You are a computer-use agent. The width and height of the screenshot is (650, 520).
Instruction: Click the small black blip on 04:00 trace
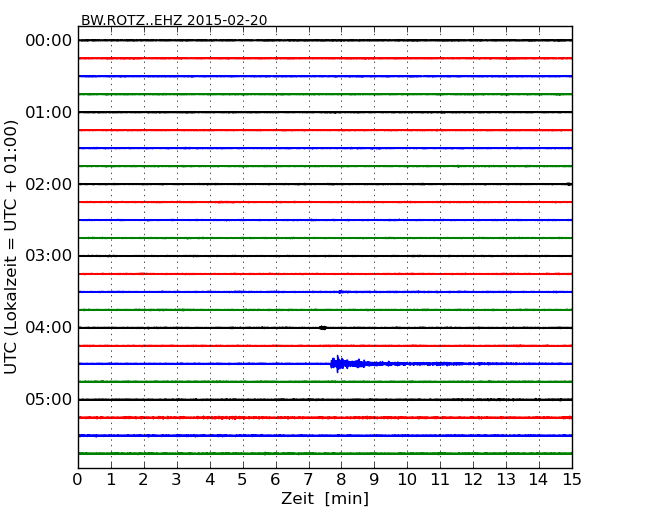(x=323, y=328)
